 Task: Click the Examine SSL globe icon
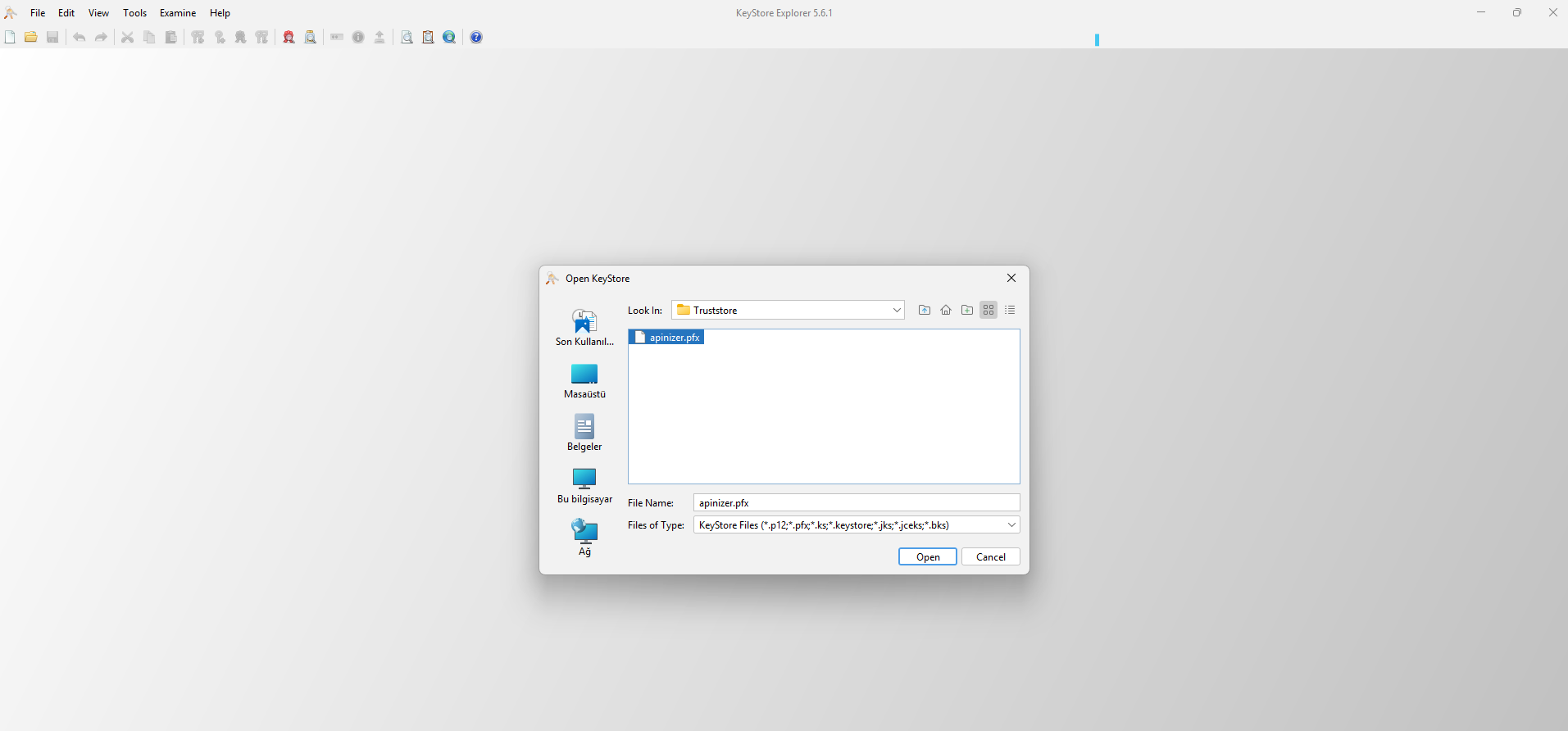(x=449, y=37)
